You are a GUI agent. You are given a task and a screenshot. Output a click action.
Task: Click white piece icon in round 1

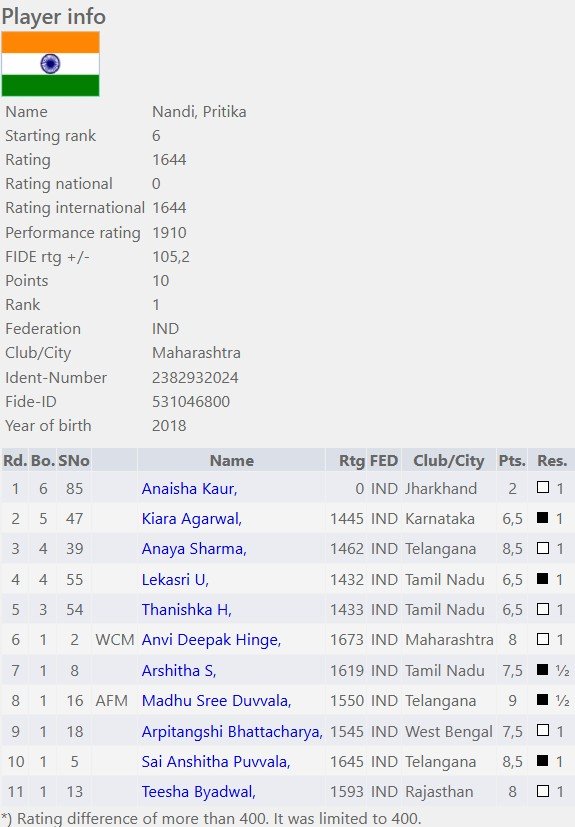tap(542, 487)
